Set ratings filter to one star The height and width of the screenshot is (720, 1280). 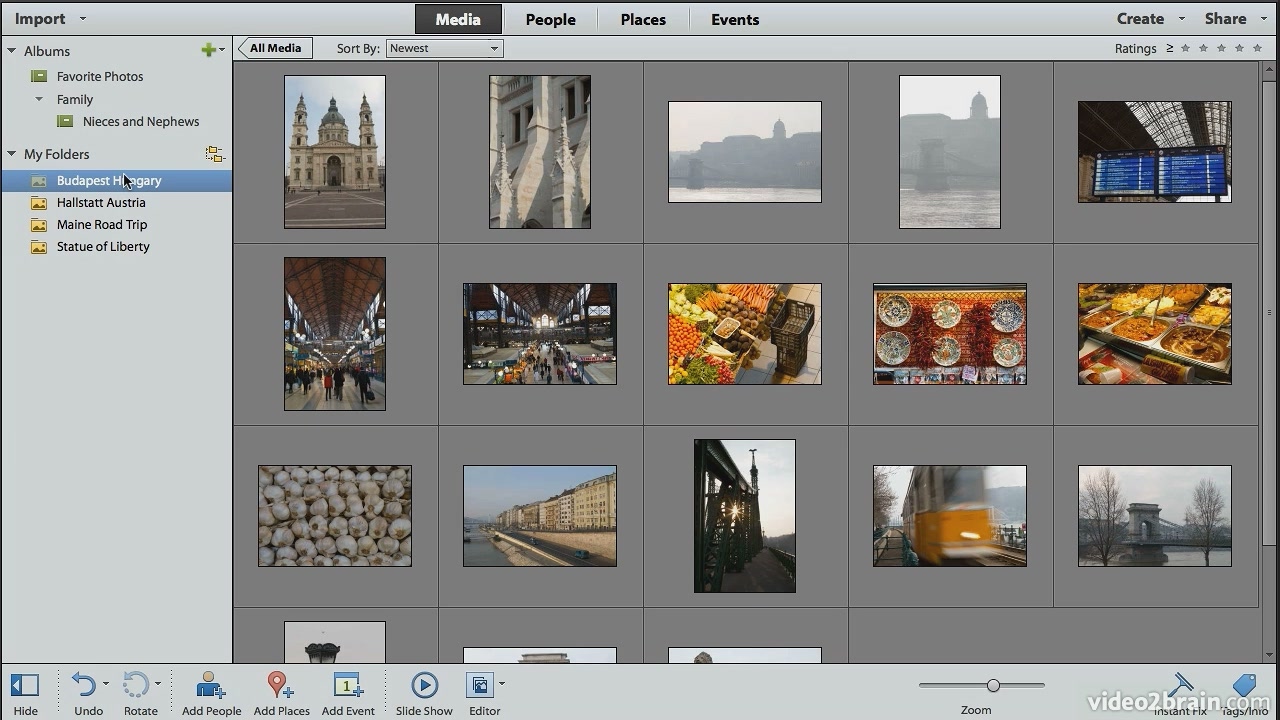(x=1185, y=48)
